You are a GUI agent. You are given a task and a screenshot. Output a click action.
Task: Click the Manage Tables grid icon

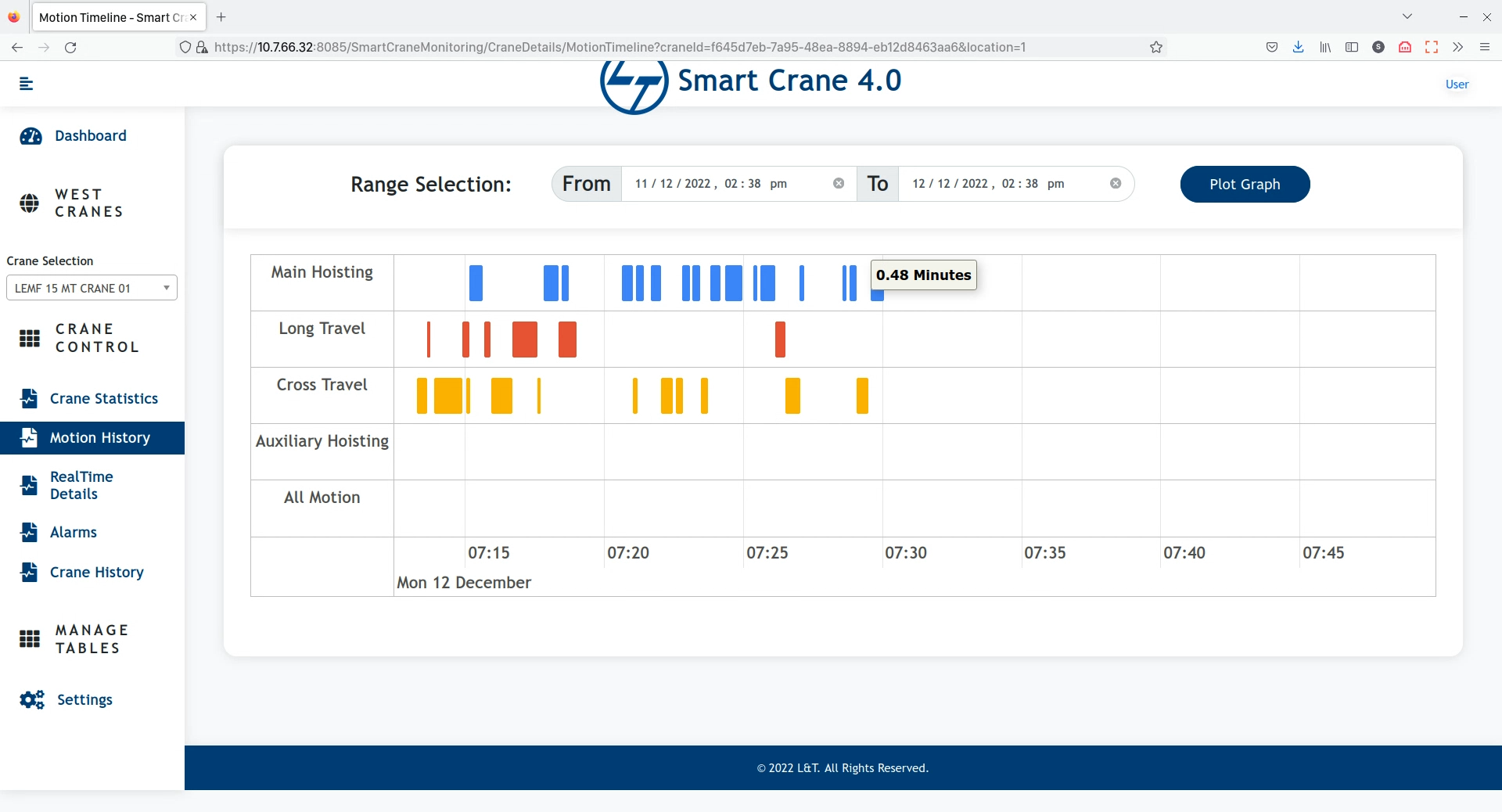click(30, 639)
